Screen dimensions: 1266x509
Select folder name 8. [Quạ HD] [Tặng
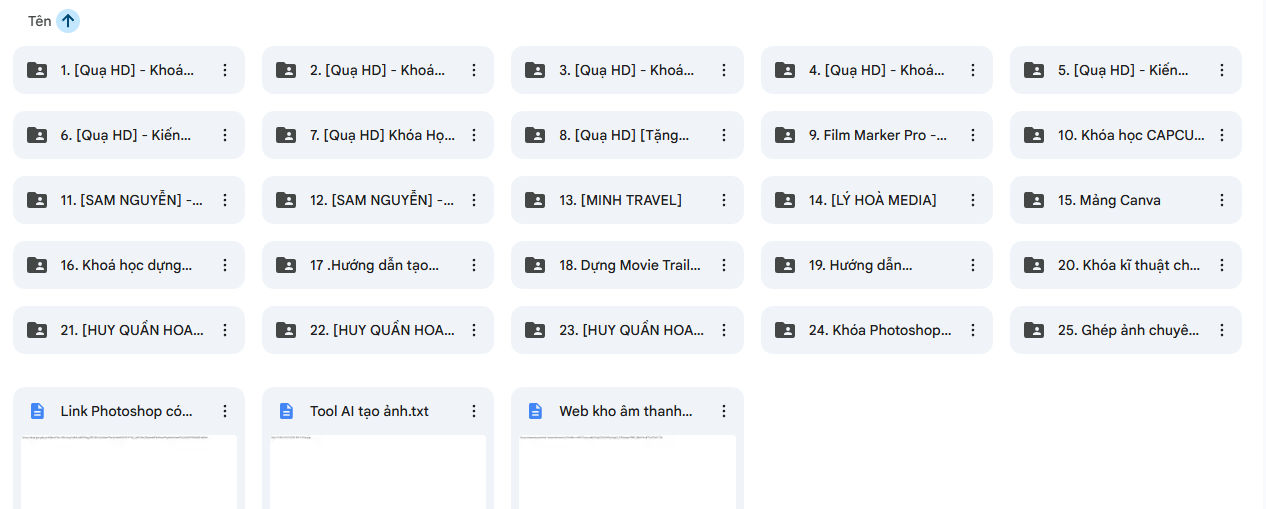(625, 135)
